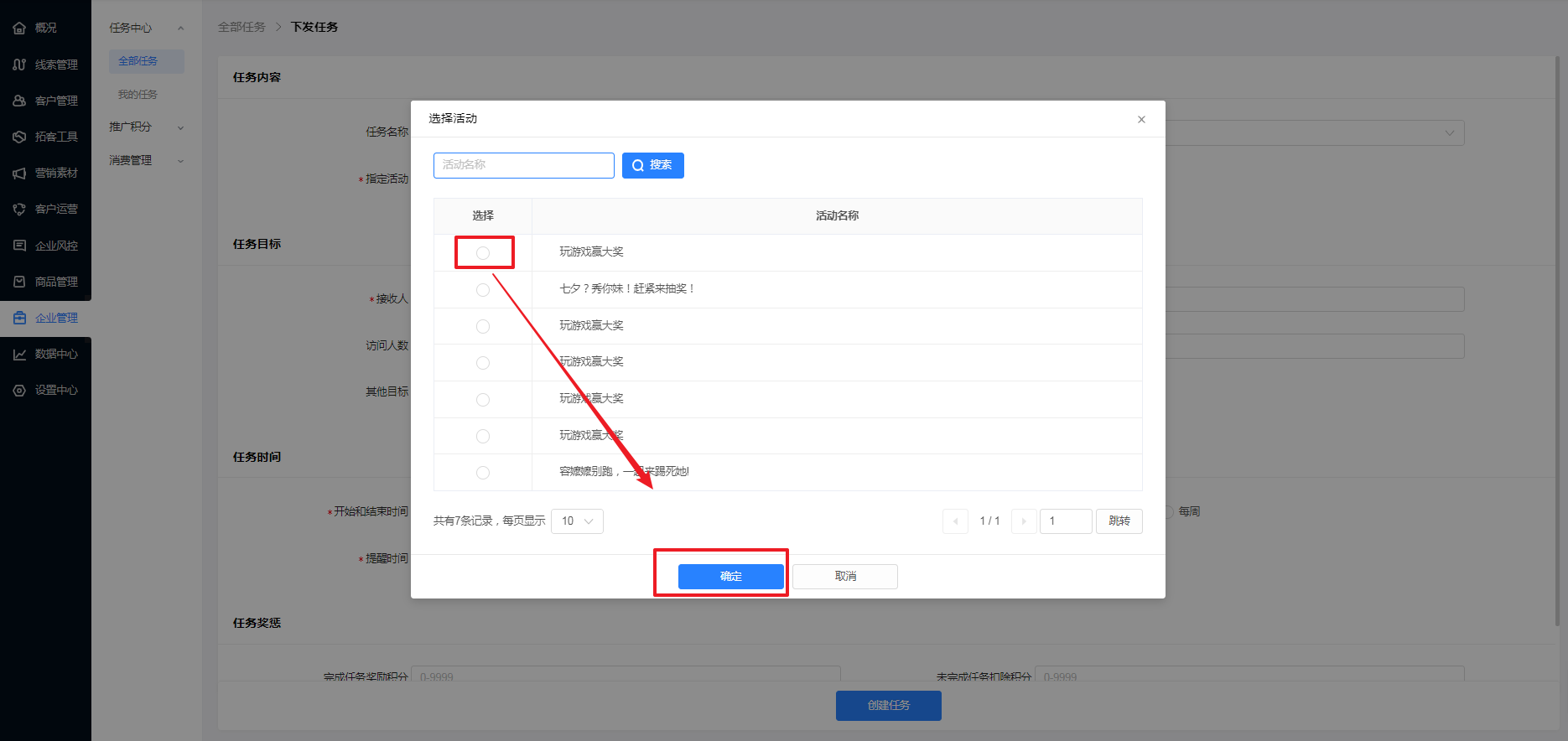Expand the 消费管理 menu section
The image size is (1568, 741).
(x=146, y=161)
